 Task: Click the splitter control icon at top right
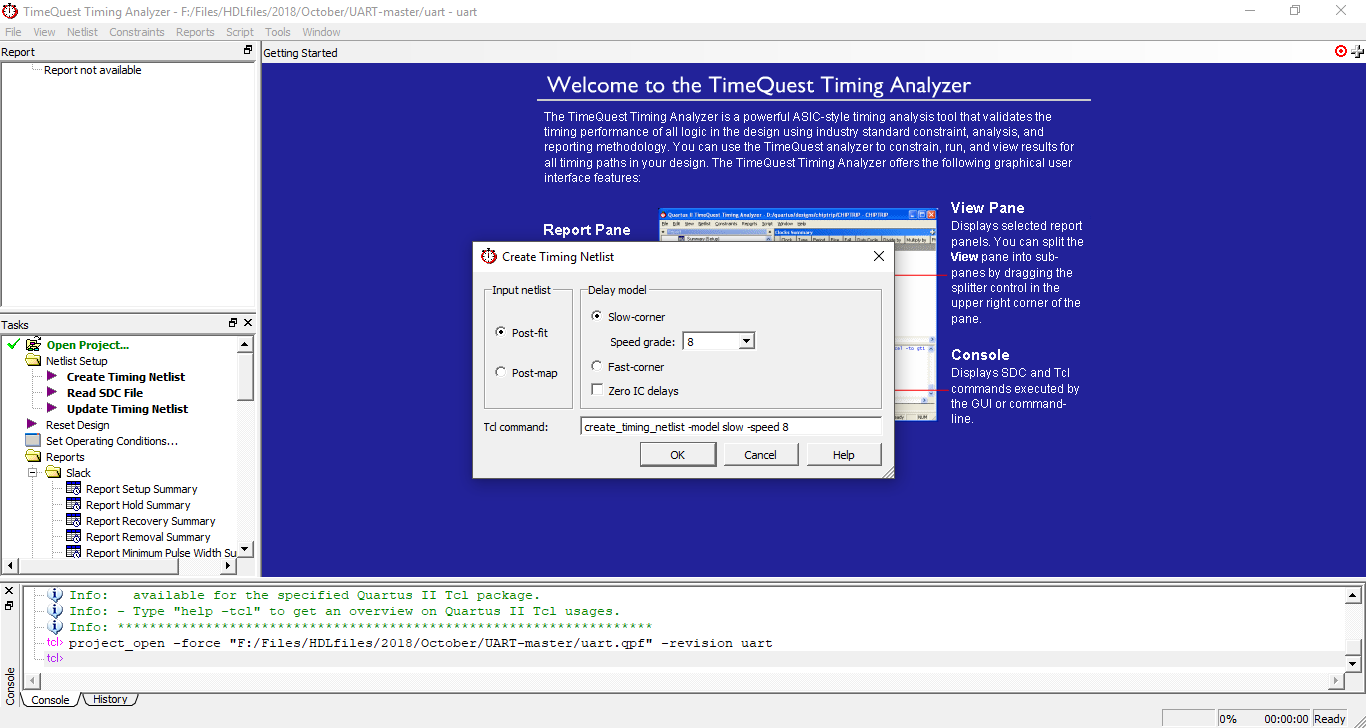coord(1357,51)
